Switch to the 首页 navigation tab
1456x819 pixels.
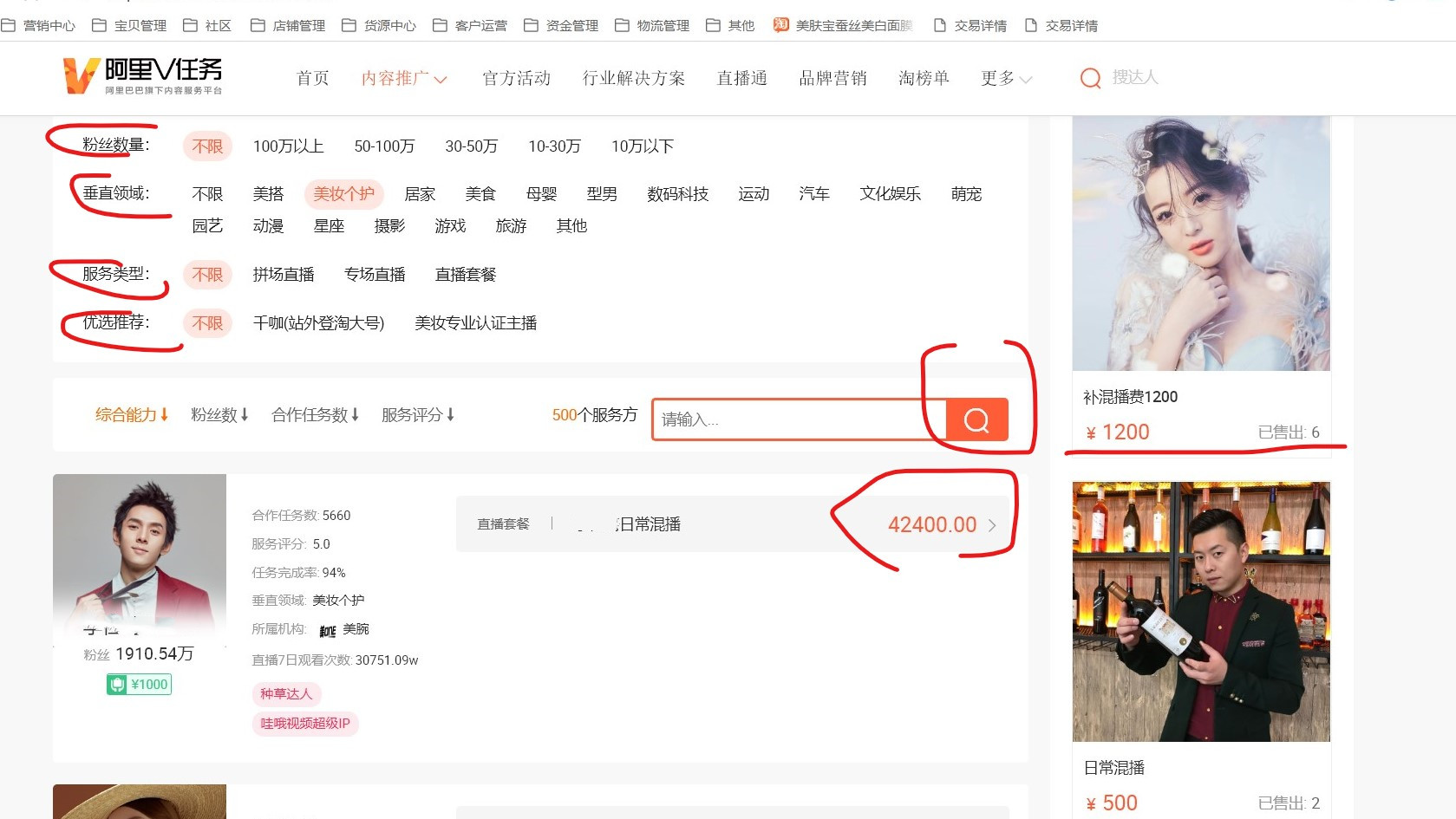pyautogui.click(x=311, y=78)
